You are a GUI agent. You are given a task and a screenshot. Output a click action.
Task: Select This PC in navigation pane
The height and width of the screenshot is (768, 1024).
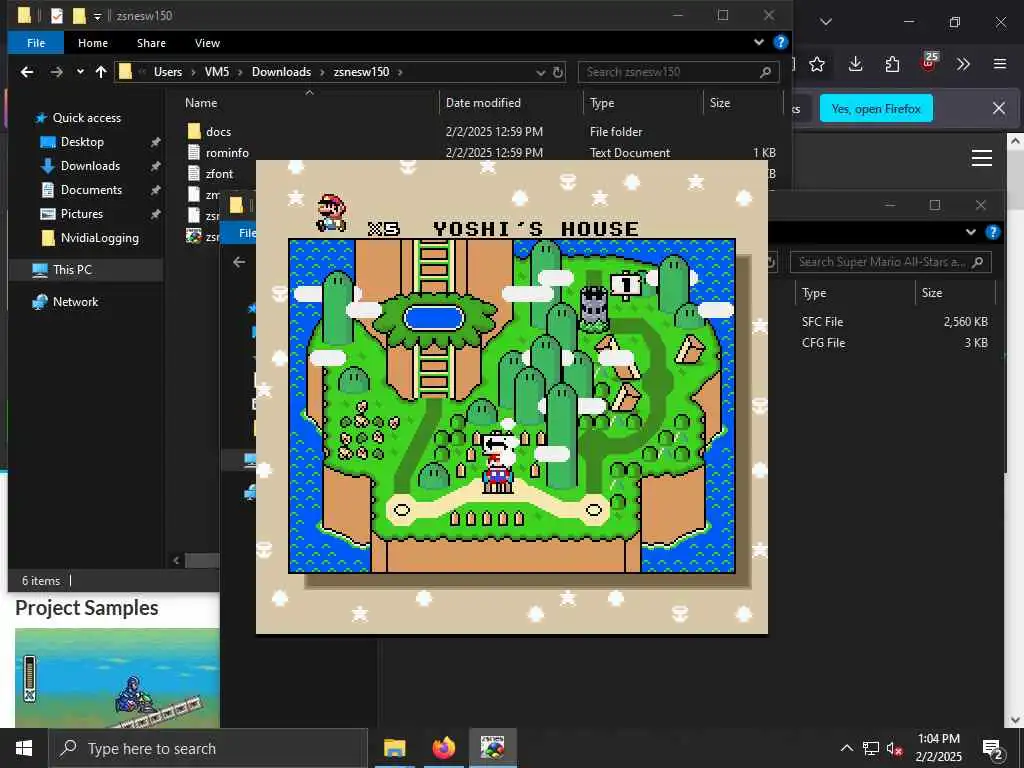[72, 270]
